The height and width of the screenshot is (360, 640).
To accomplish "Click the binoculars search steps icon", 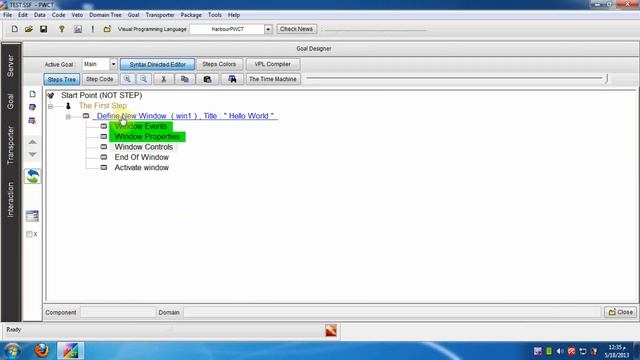I will tap(232, 79).
